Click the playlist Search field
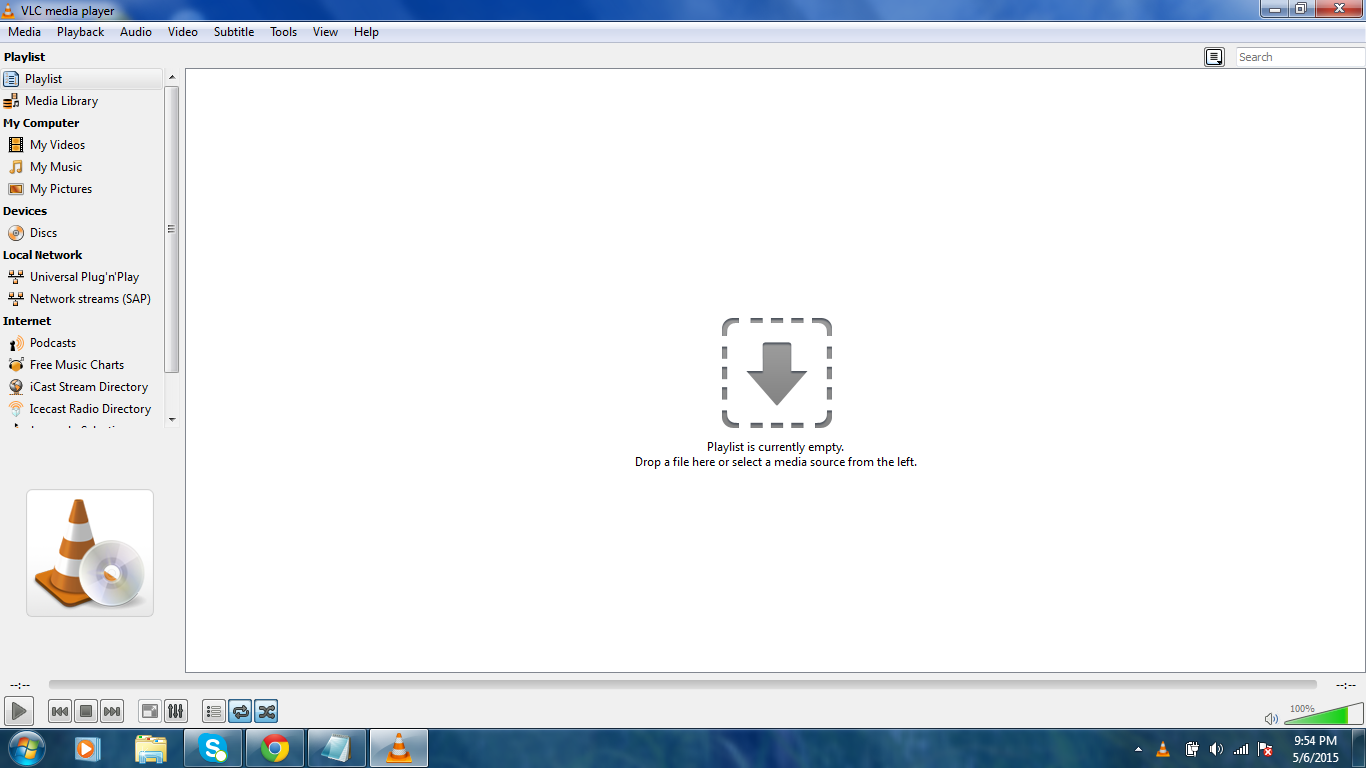The width and height of the screenshot is (1366, 768). point(1300,57)
